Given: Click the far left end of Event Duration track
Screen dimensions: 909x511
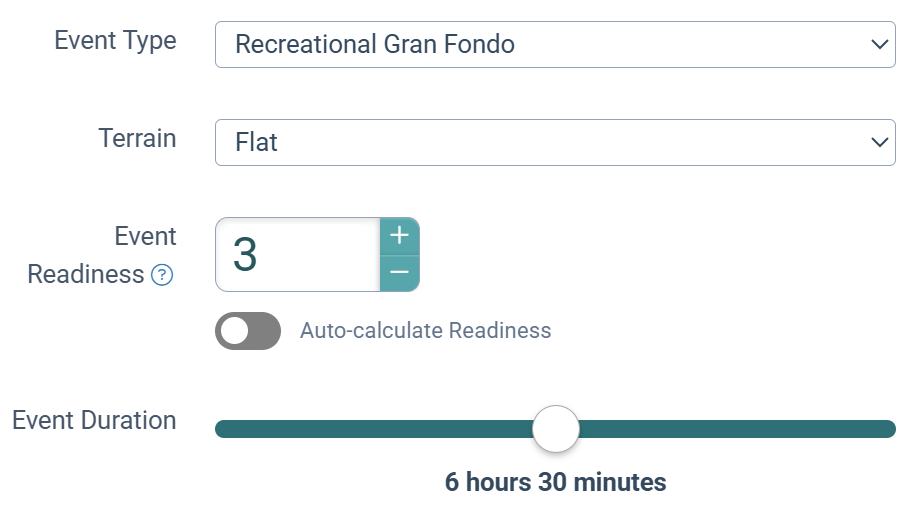Looking at the screenshot, I should (222, 429).
